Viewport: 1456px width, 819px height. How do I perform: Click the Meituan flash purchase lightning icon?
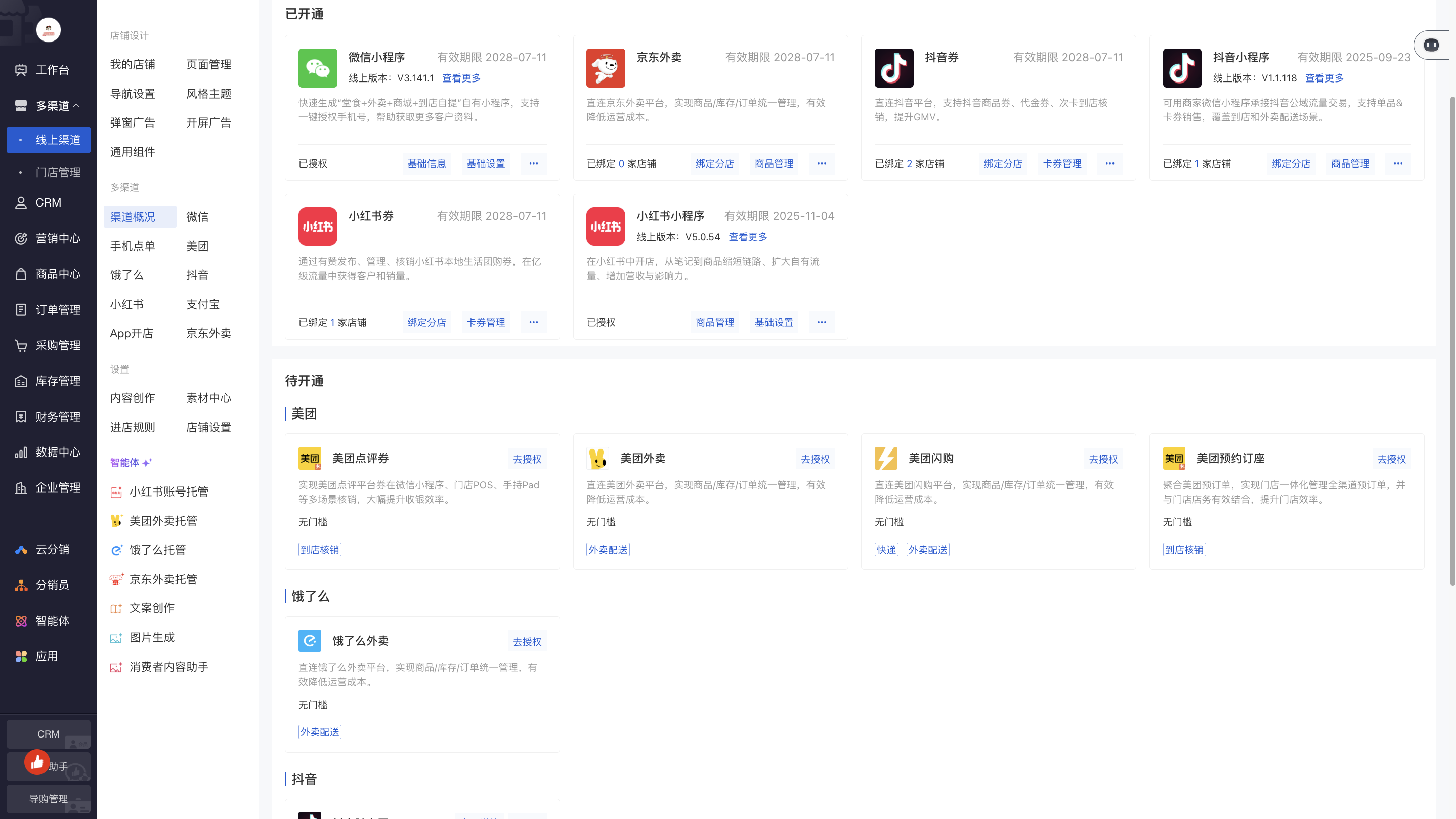click(x=886, y=458)
